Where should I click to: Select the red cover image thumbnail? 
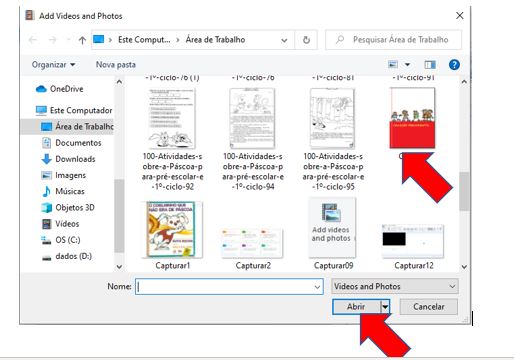pyautogui.click(x=412, y=118)
